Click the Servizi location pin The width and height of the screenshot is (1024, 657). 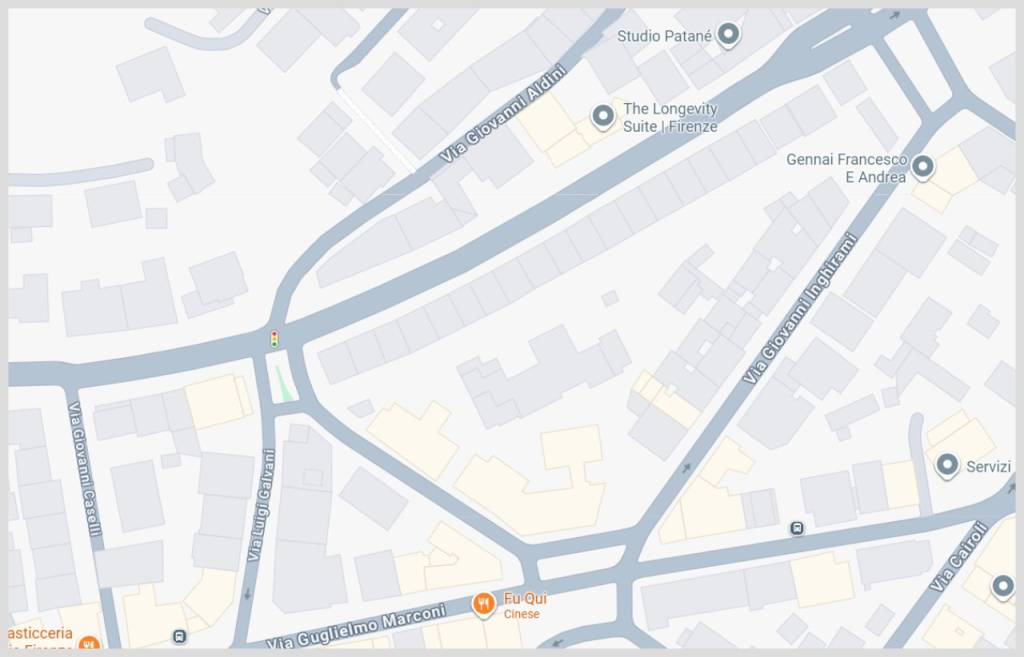click(x=947, y=465)
